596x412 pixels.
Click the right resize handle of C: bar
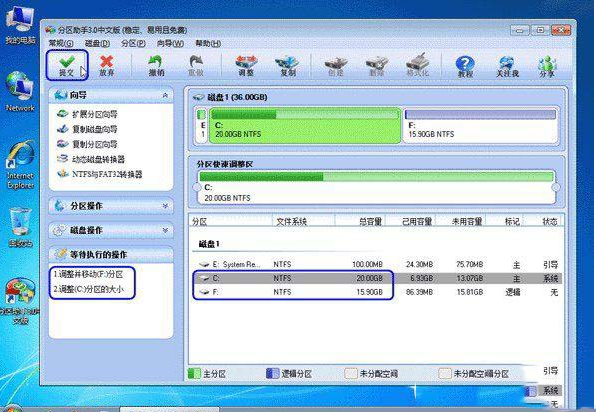pos(556,187)
